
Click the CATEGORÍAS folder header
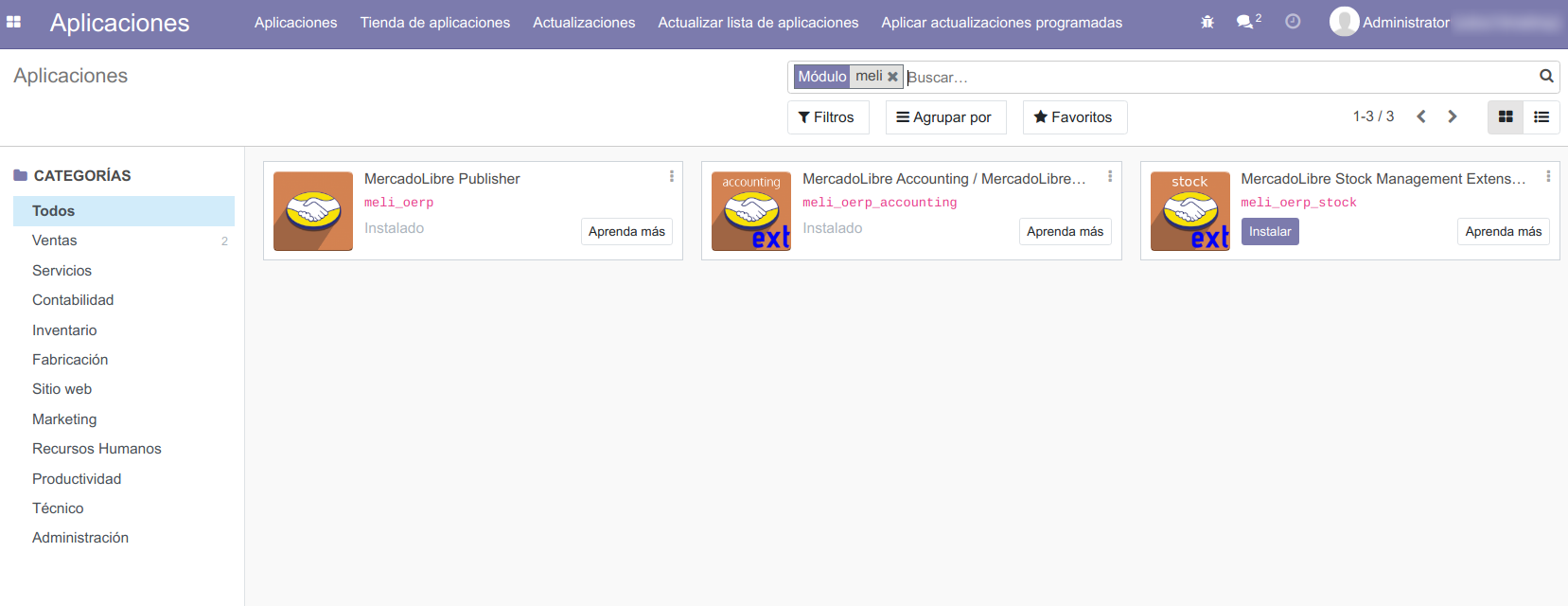tap(72, 176)
